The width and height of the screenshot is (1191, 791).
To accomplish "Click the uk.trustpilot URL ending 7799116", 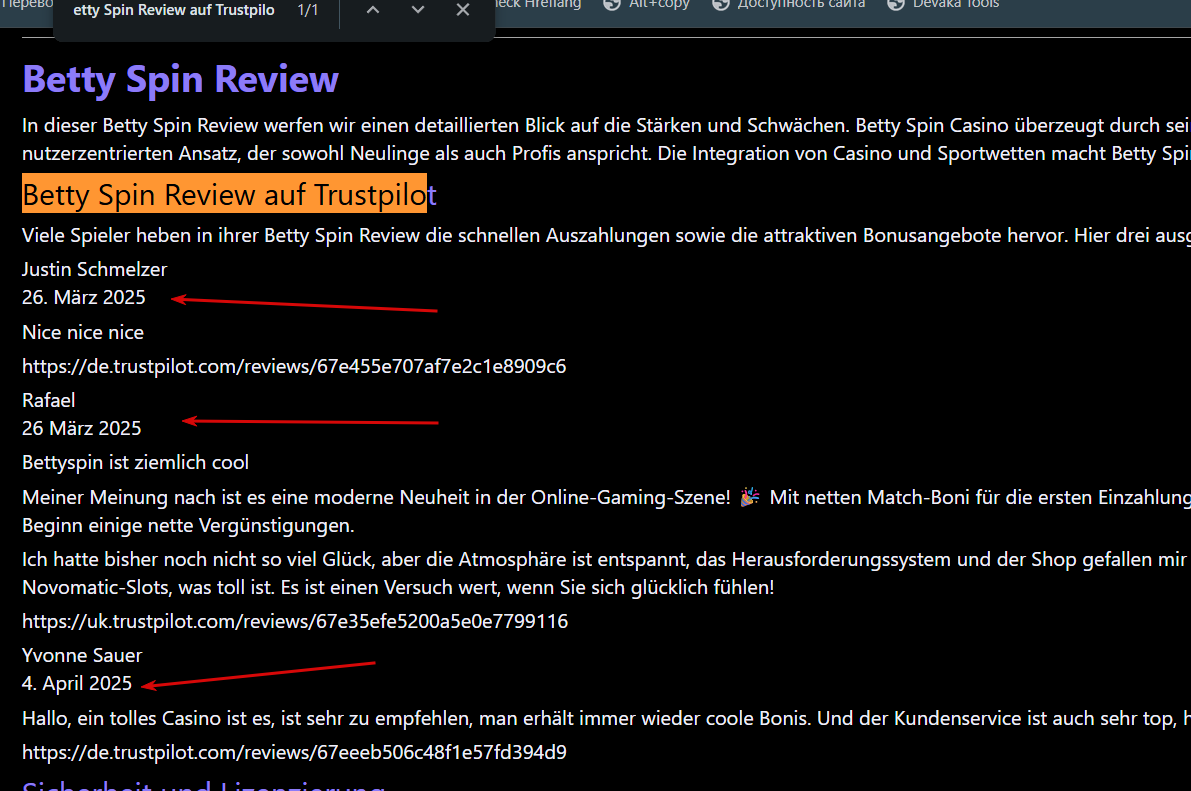I will coord(295,622).
